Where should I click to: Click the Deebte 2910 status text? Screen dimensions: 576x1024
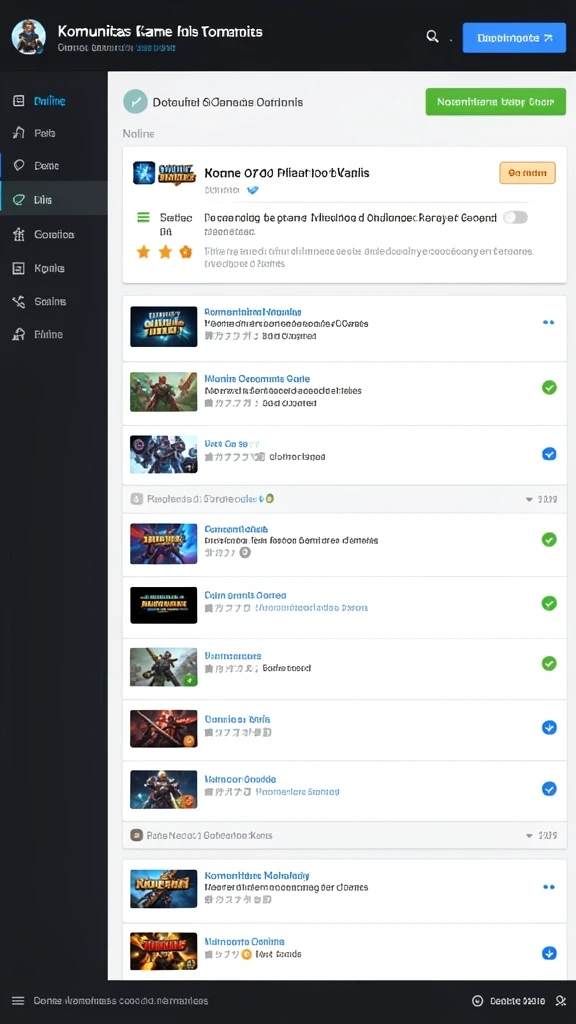tap(517, 1001)
